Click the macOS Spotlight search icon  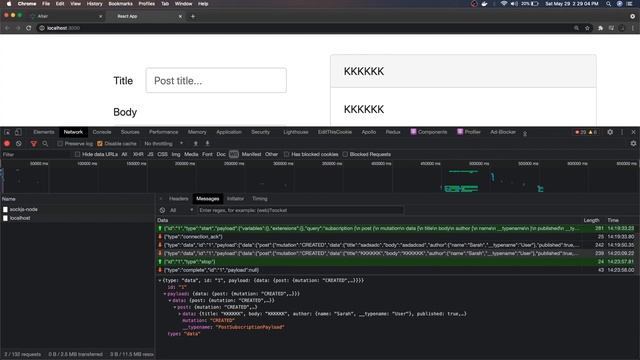(x=608, y=4)
